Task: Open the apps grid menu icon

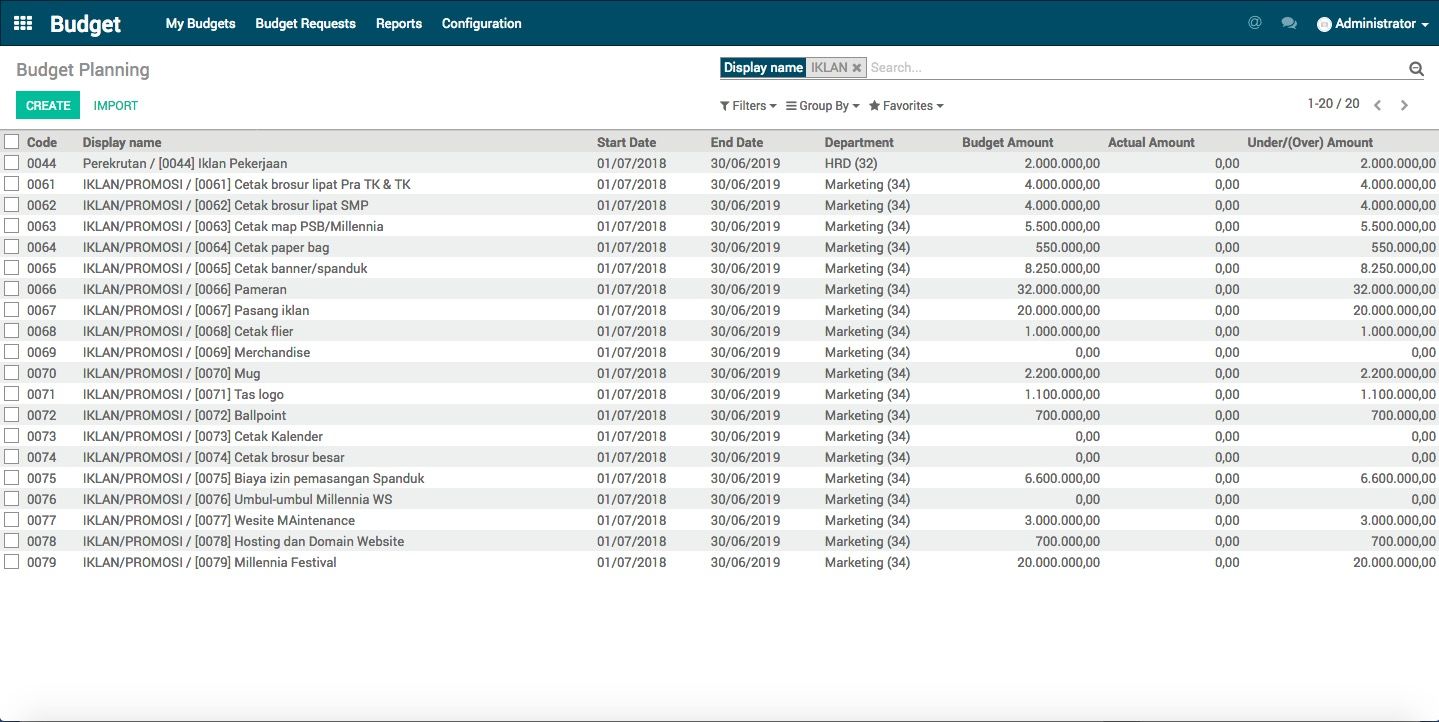Action: [22, 23]
